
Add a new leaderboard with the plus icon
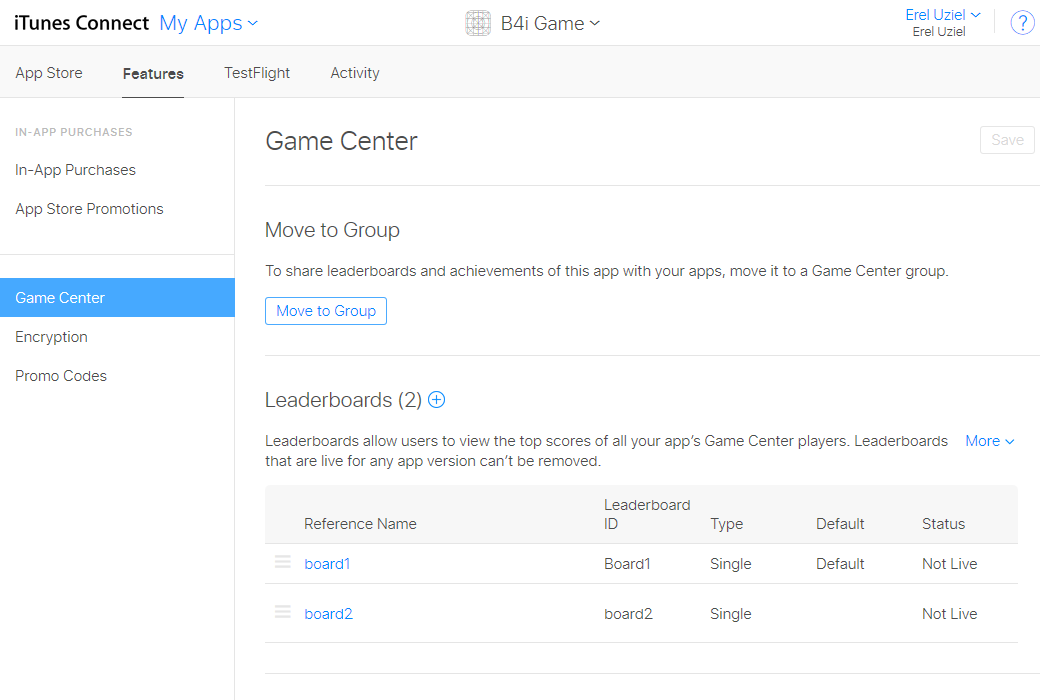(x=436, y=399)
